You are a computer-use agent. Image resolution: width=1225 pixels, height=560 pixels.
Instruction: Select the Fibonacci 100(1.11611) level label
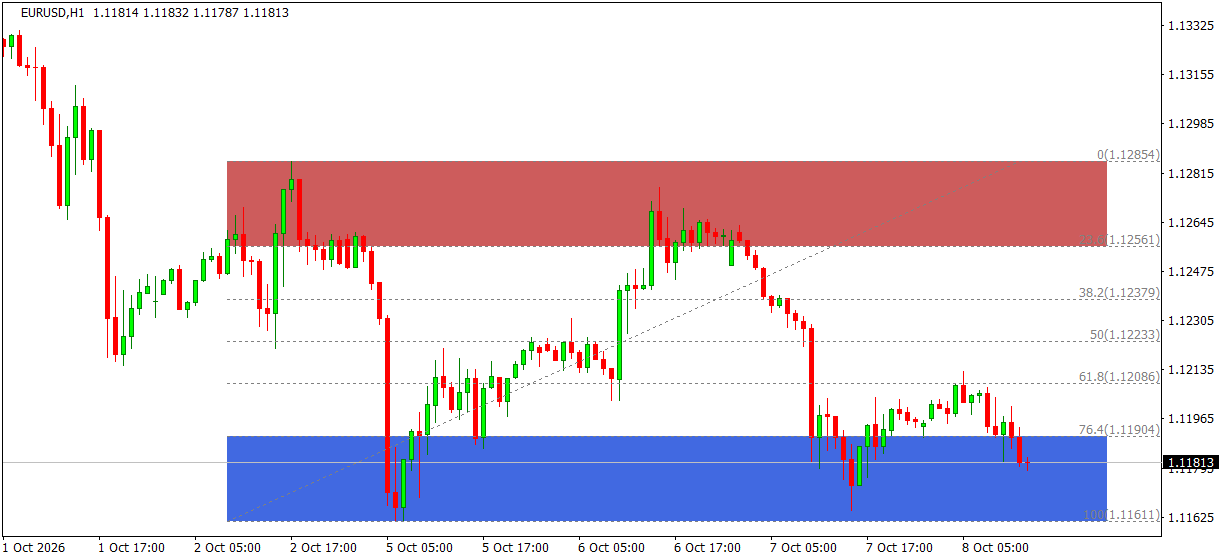1122,515
